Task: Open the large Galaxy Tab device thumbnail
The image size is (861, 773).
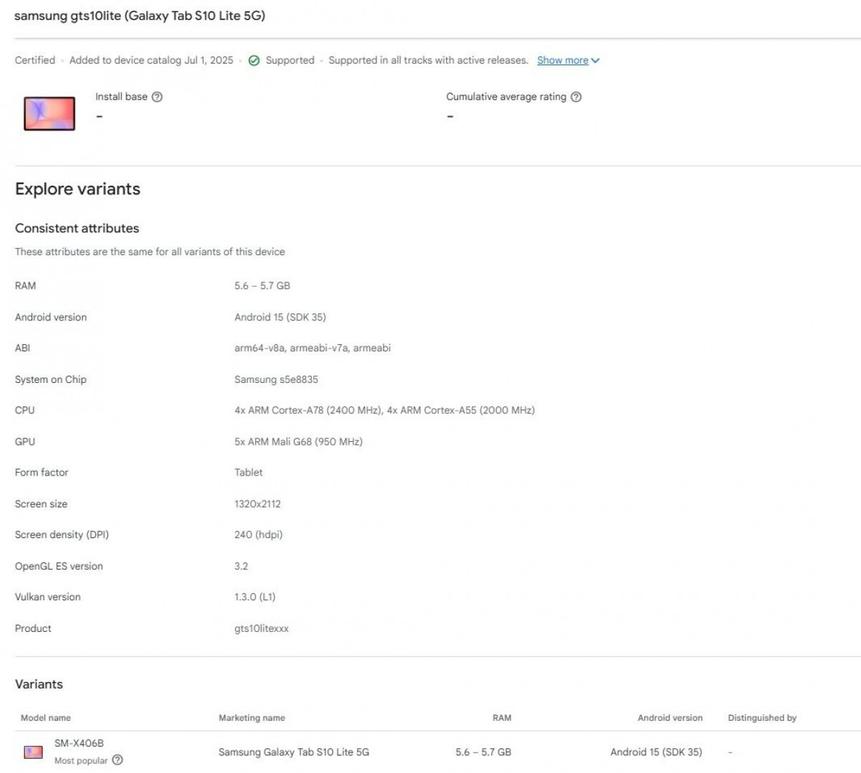Action: click(x=49, y=113)
